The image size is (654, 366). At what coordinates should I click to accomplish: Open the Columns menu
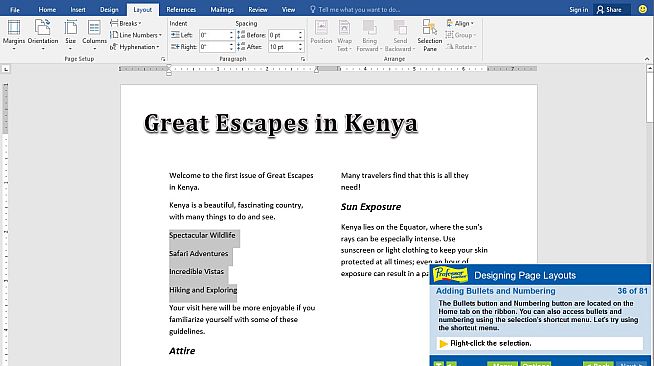(x=94, y=35)
